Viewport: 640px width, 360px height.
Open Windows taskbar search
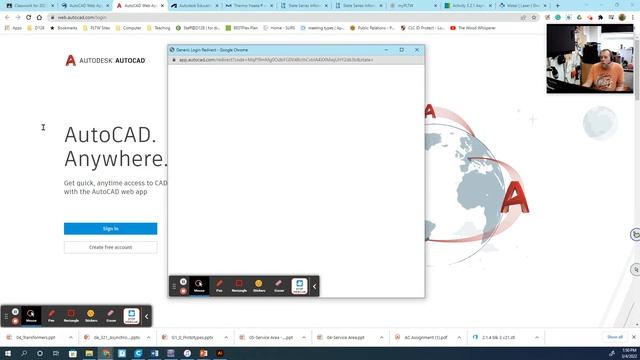coord(24,353)
